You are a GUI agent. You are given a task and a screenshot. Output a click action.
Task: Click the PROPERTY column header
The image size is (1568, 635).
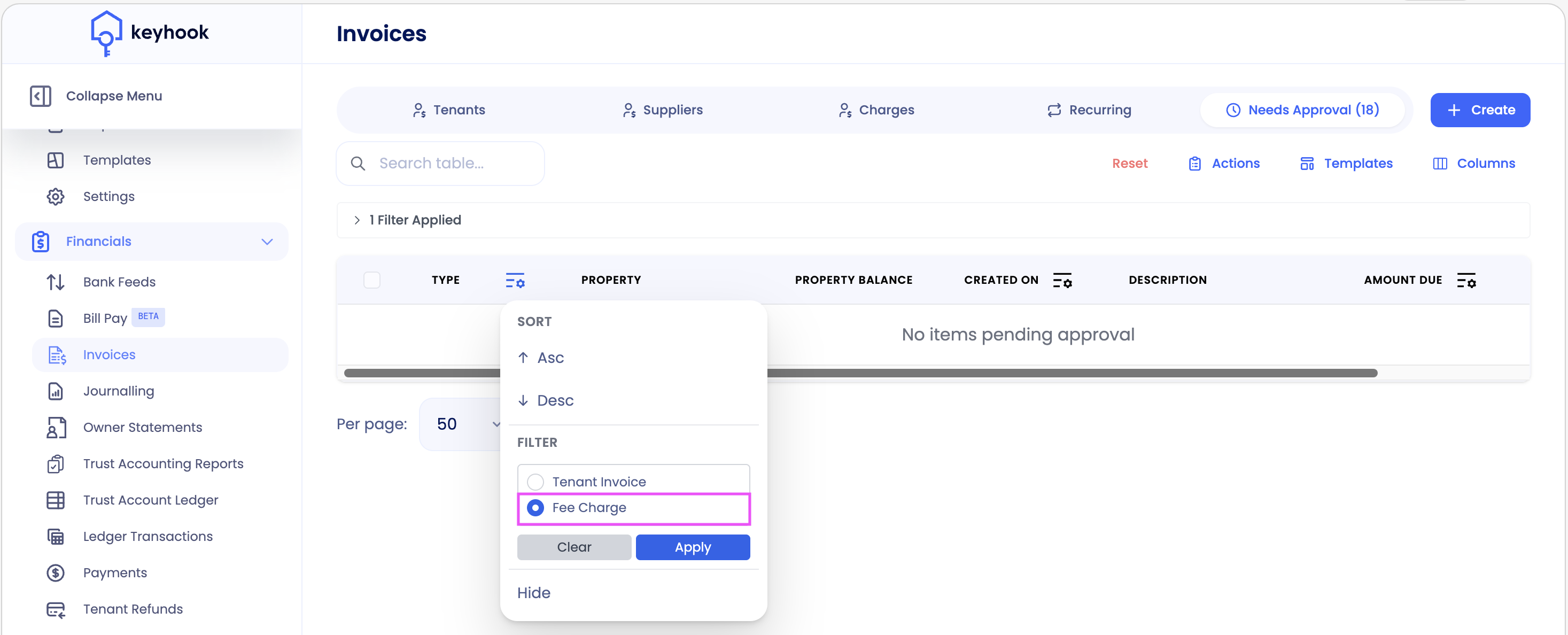click(x=611, y=280)
